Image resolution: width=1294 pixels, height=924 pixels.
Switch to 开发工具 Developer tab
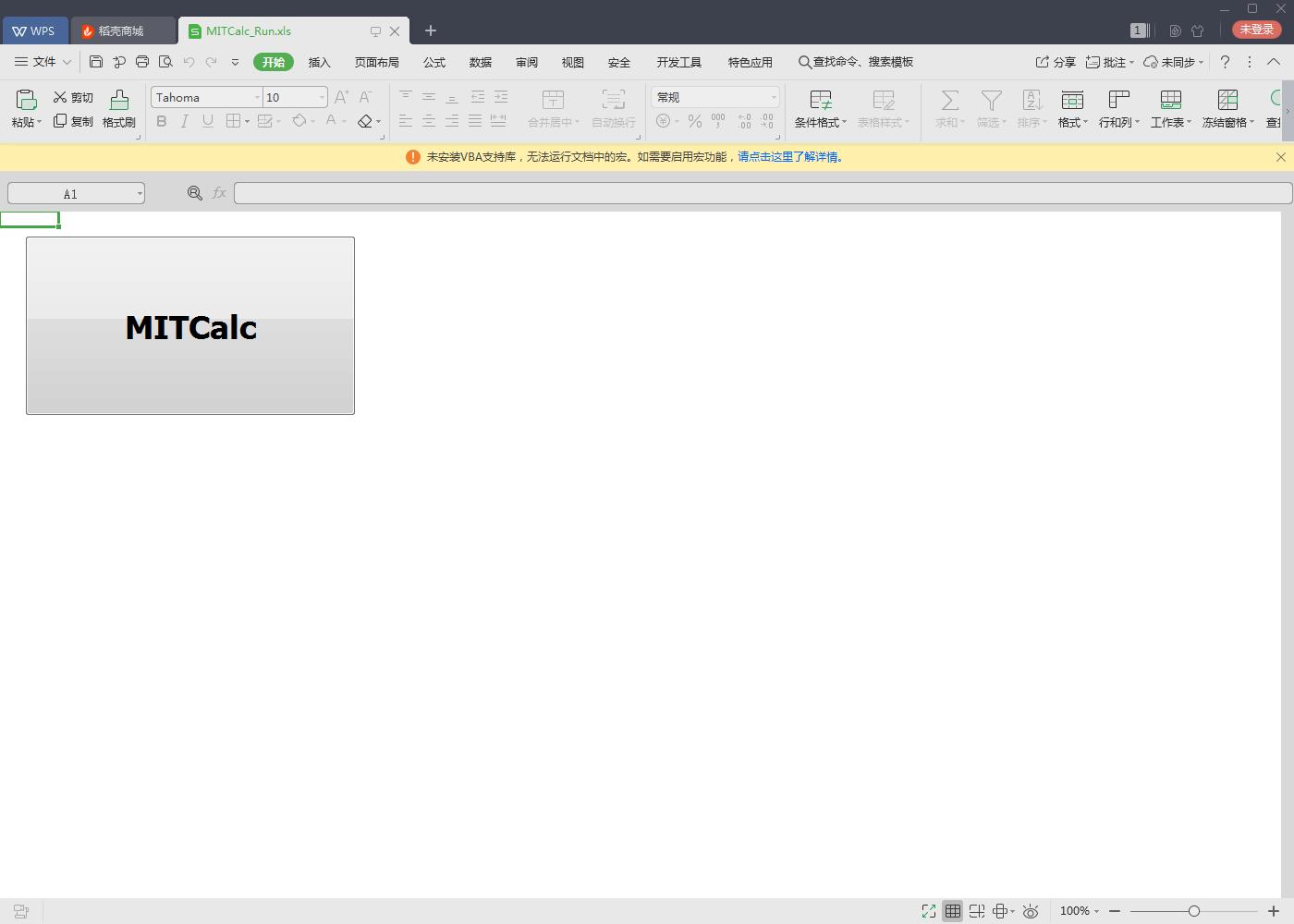pyautogui.click(x=679, y=62)
